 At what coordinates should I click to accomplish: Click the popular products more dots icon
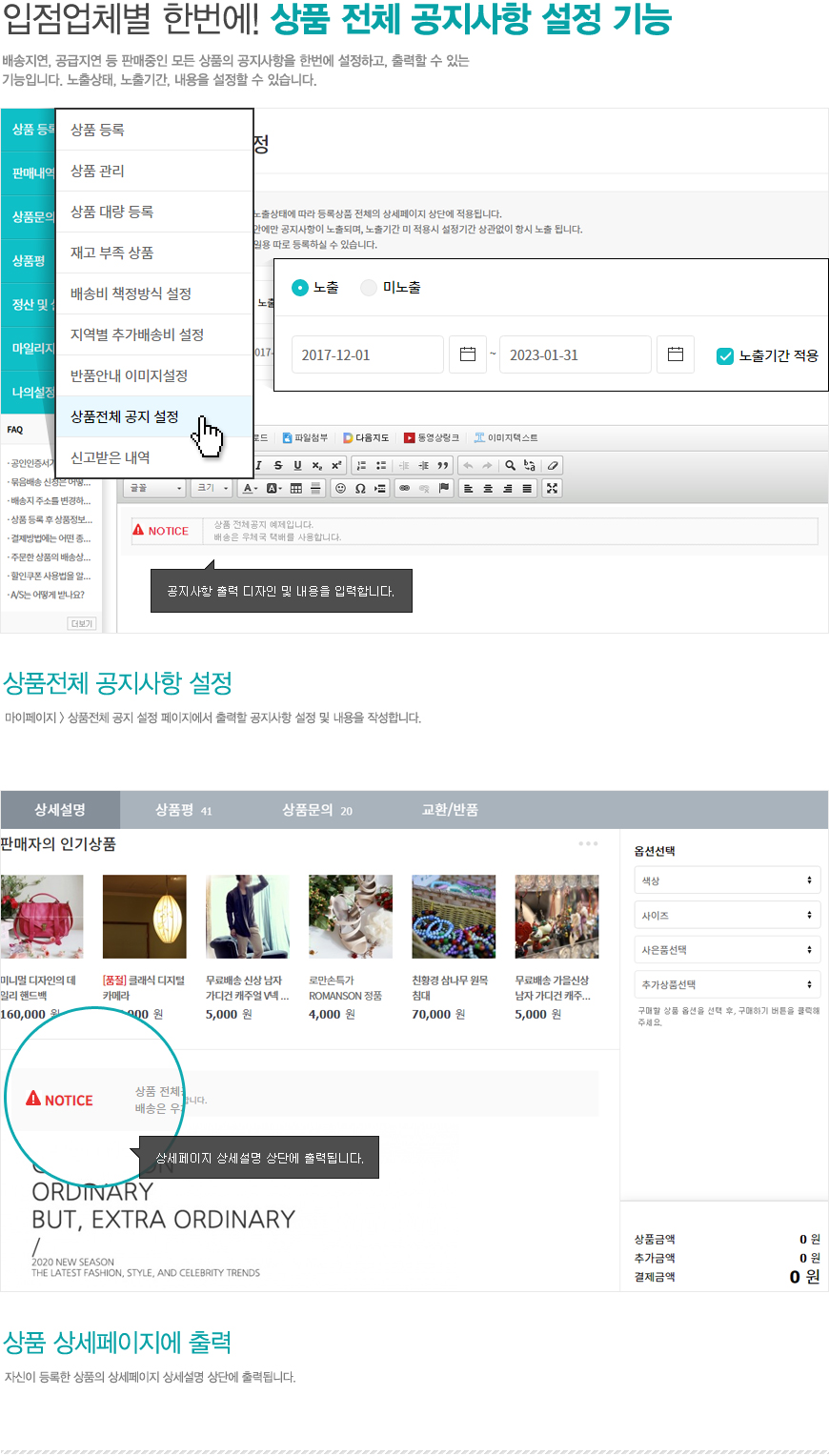588,843
